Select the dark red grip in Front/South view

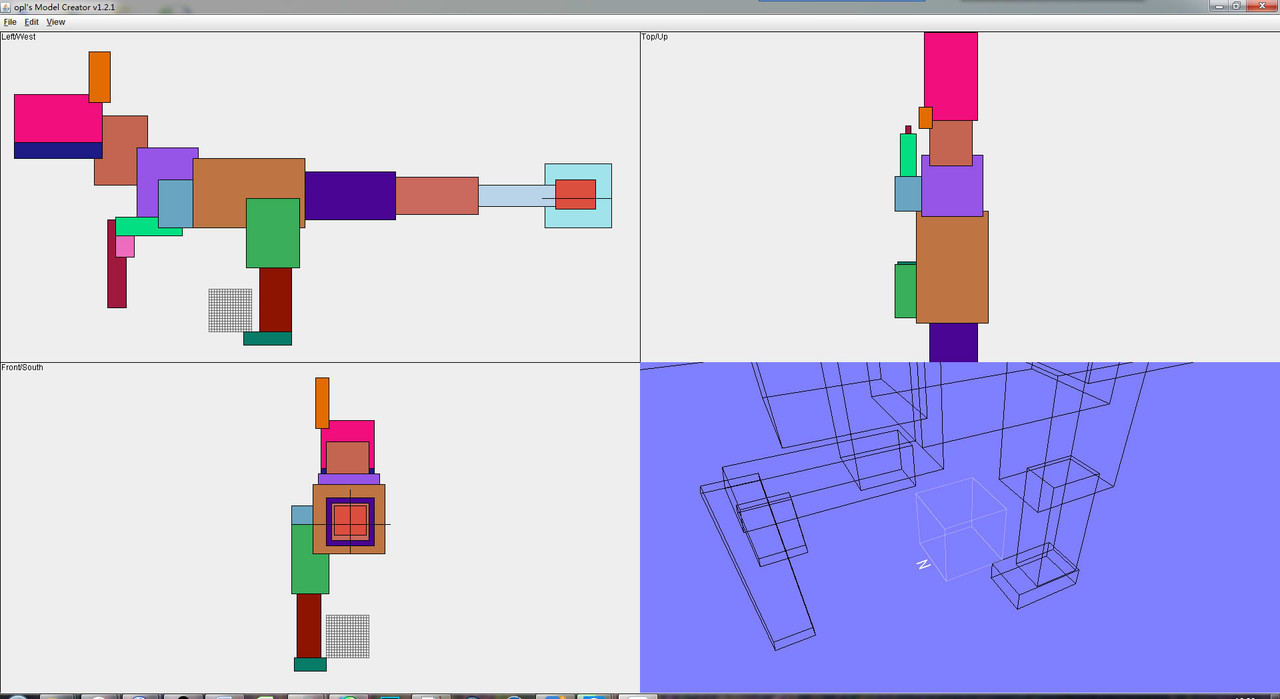309,626
